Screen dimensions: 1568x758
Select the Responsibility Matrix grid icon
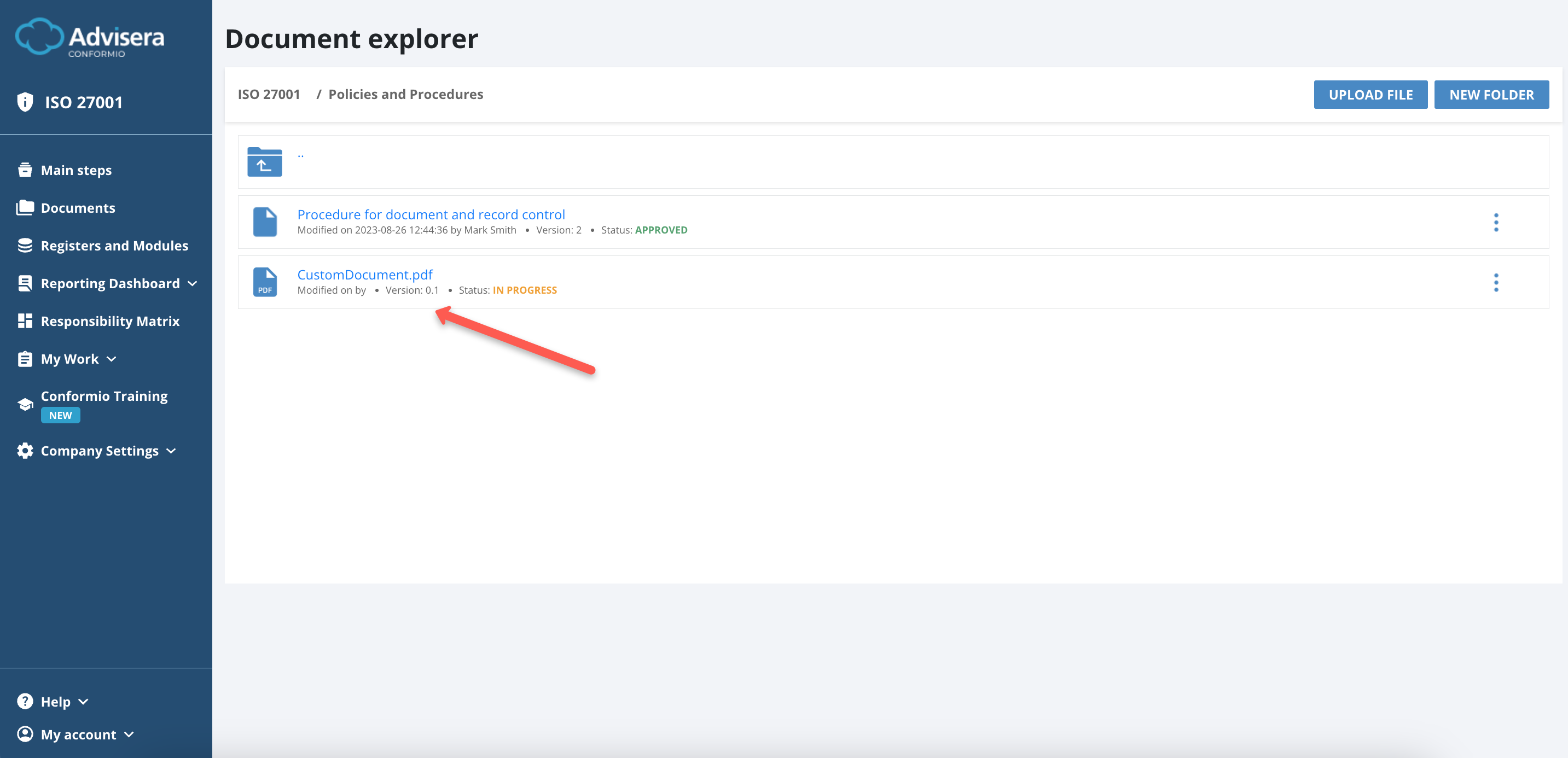(25, 320)
